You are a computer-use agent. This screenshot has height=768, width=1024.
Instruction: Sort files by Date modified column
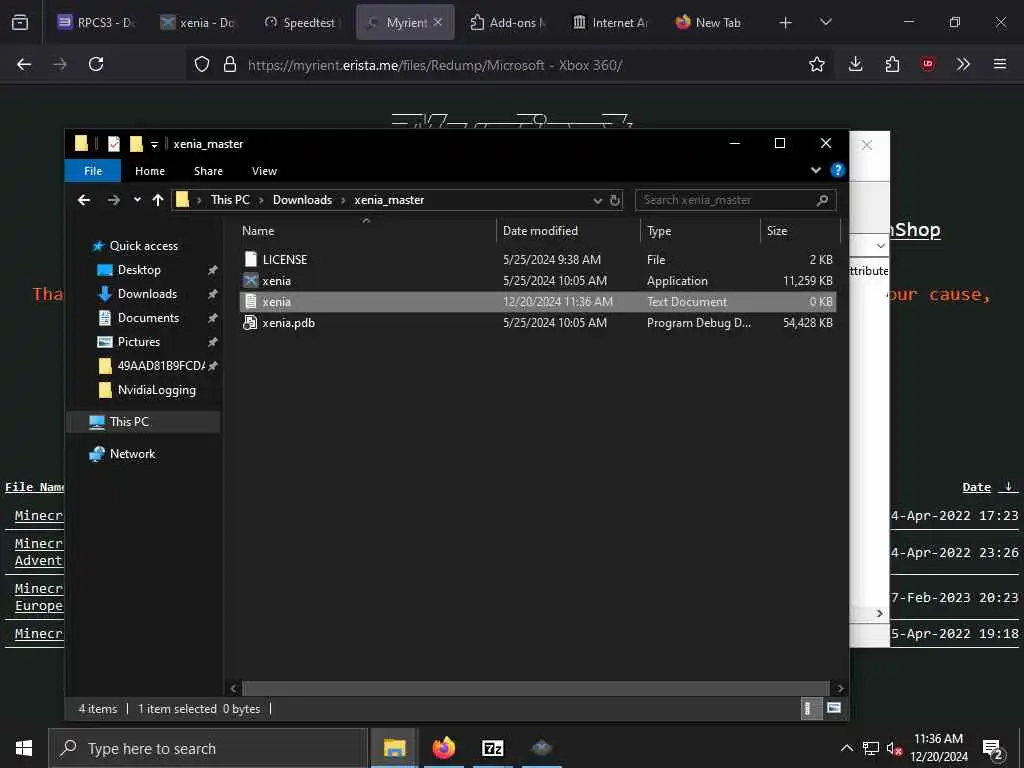pyautogui.click(x=568, y=231)
